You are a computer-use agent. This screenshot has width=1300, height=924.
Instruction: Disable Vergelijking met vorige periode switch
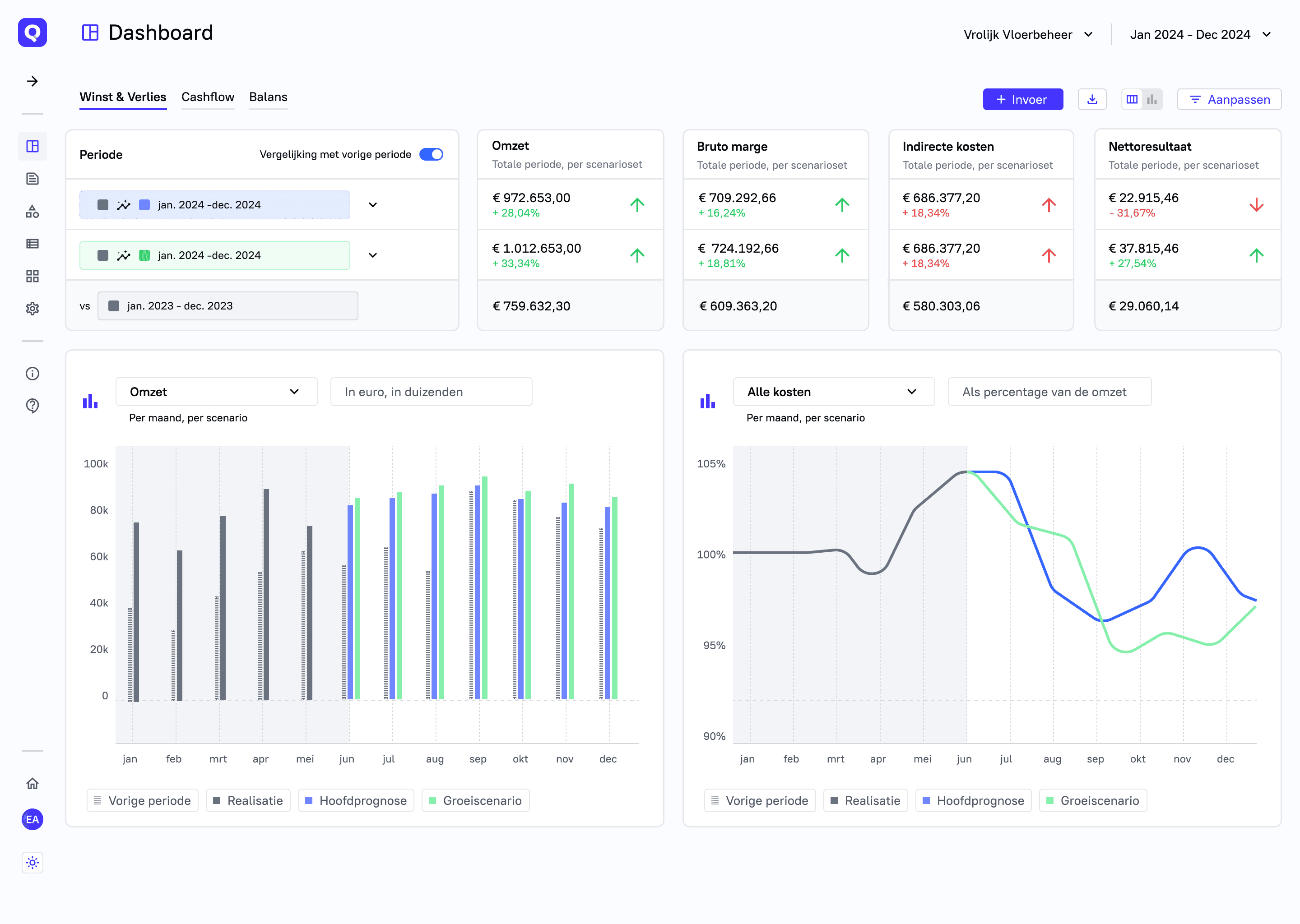[431, 154]
